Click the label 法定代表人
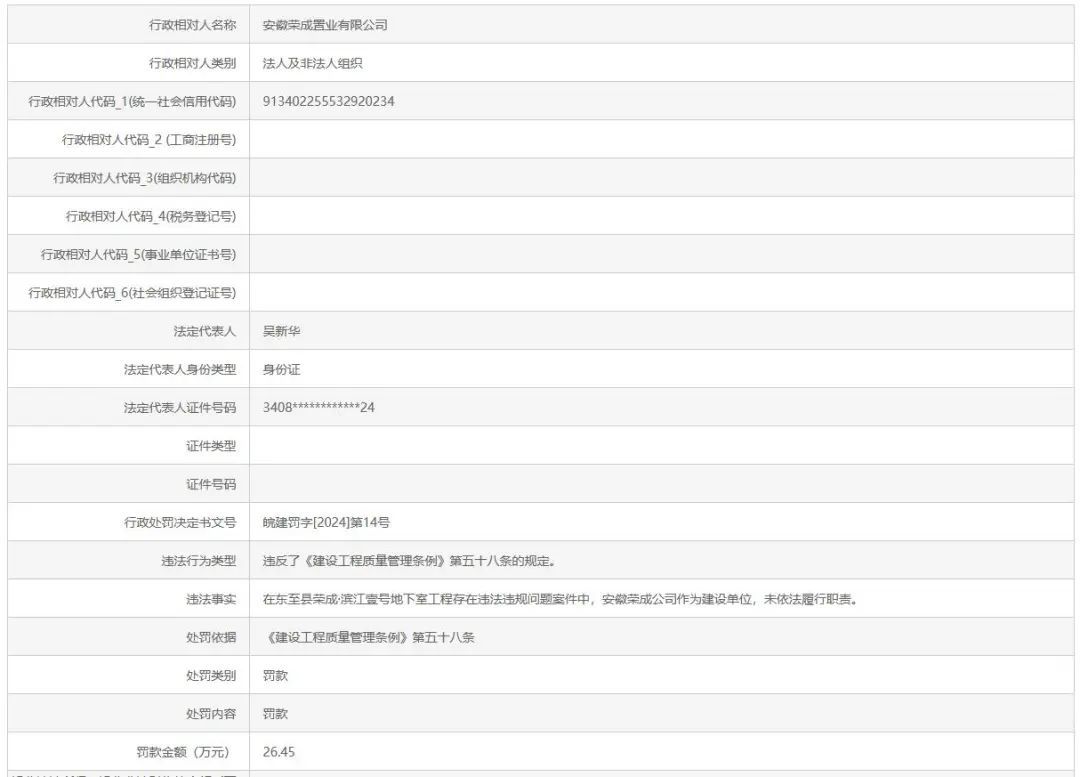This screenshot has width=1080, height=777. [205, 331]
